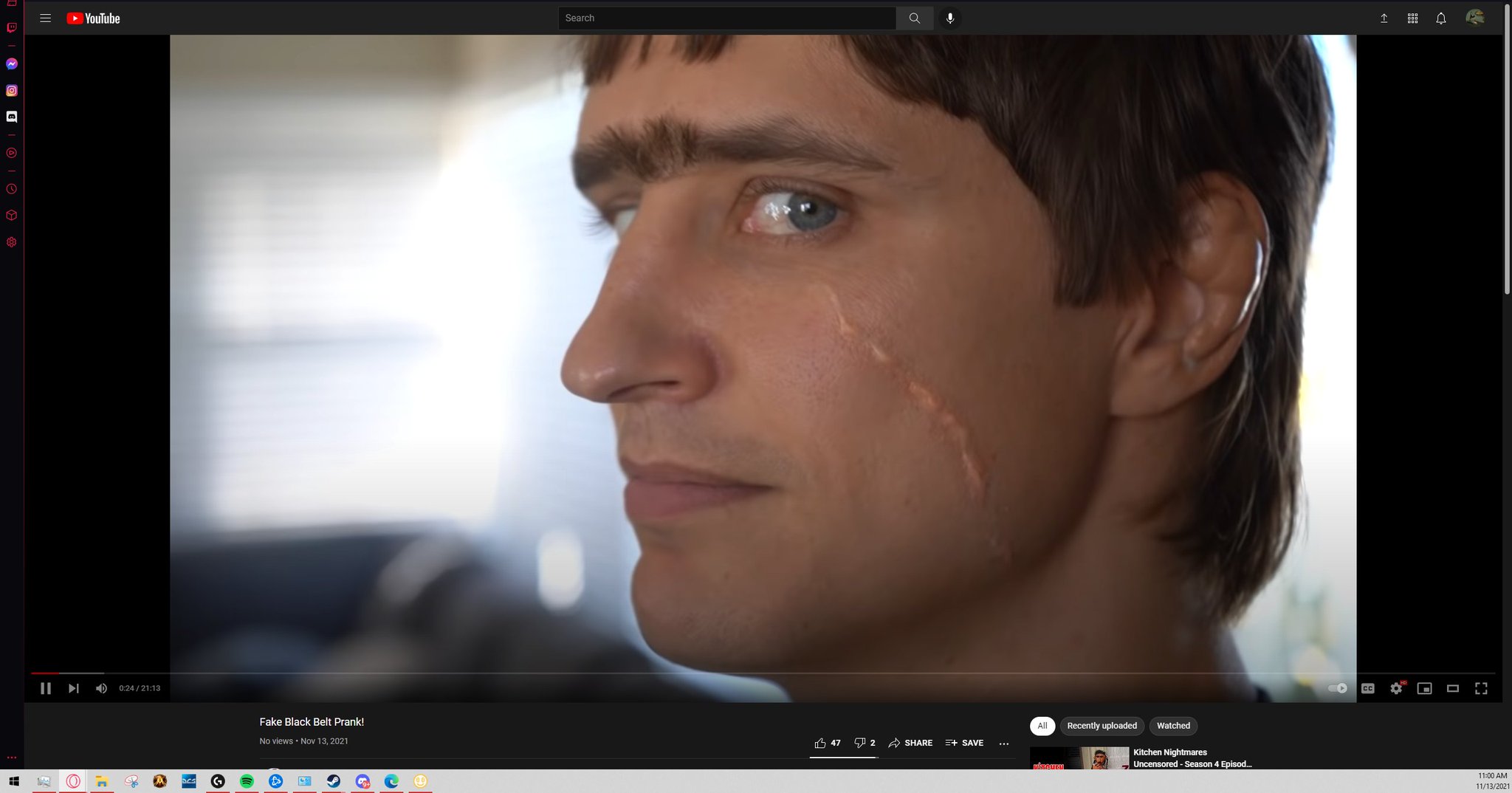Open the Kitchen Nightmares Uncensored video title

click(x=1192, y=758)
